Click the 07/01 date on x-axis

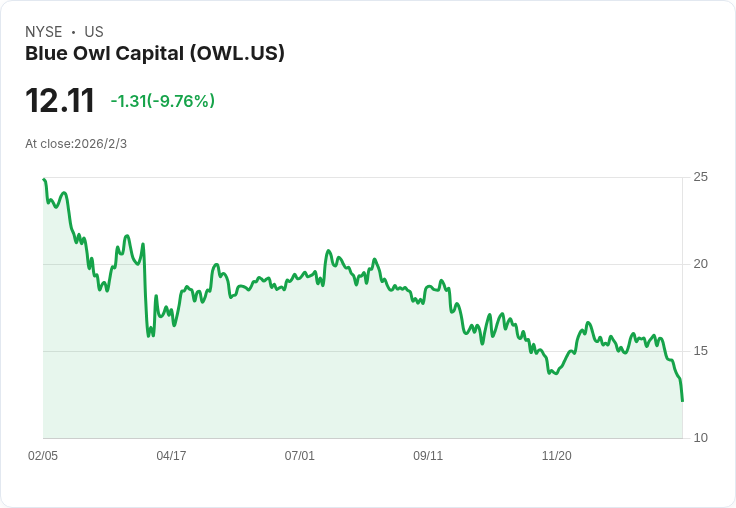tap(299, 455)
